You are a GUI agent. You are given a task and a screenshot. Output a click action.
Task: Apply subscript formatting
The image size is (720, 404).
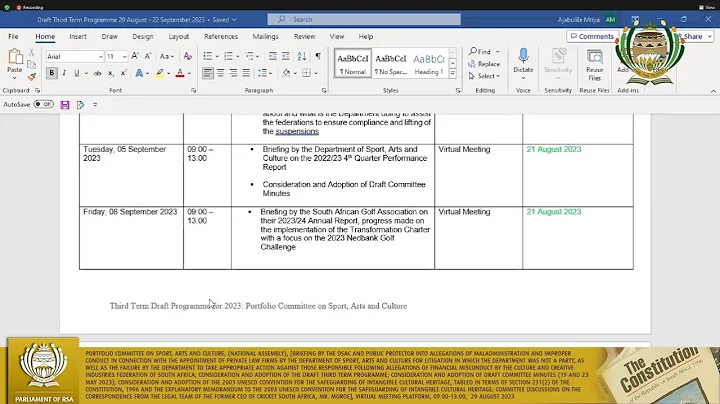(x=111, y=73)
